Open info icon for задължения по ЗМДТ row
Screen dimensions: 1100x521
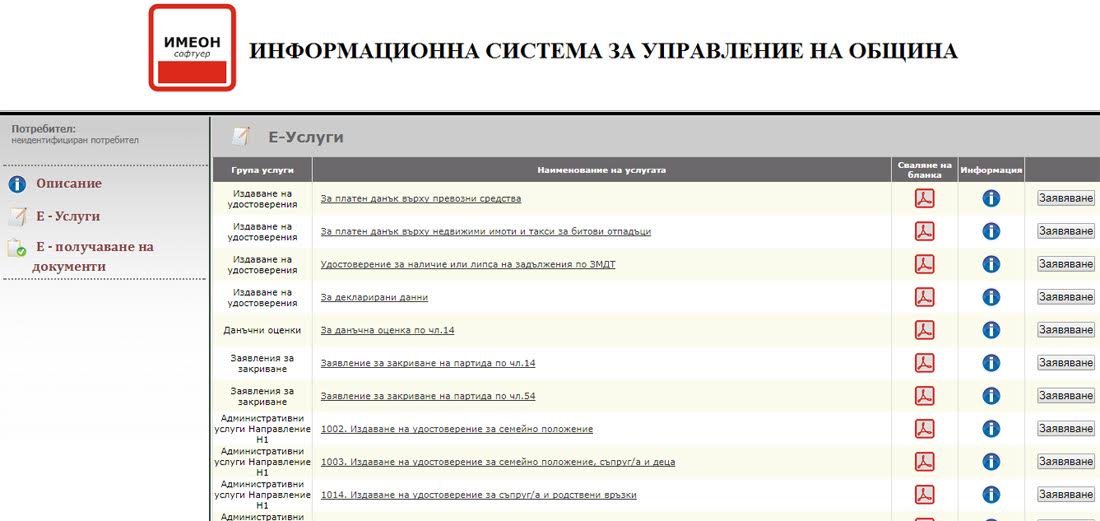coord(991,264)
